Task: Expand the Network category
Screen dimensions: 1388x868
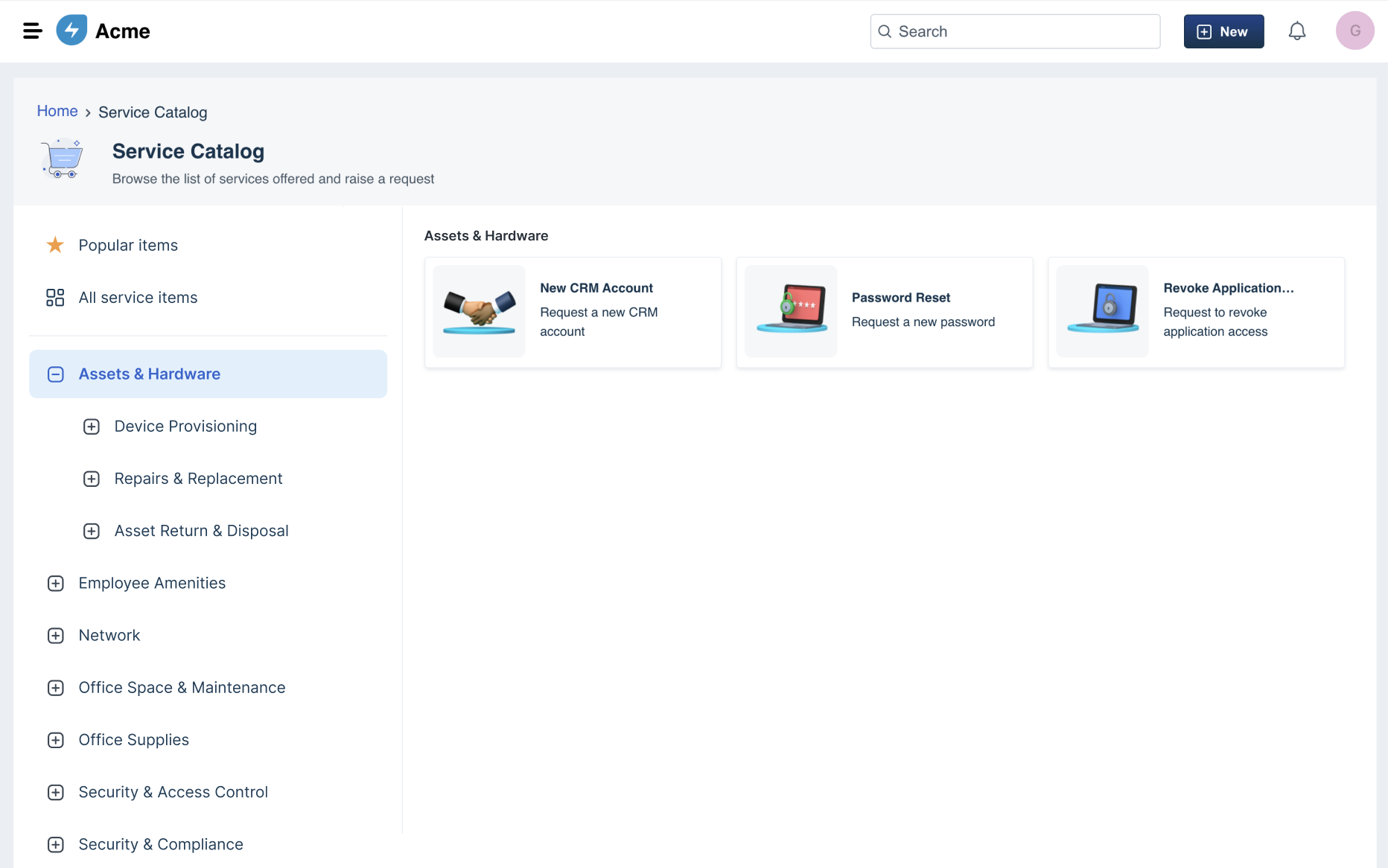Action: tap(56, 636)
